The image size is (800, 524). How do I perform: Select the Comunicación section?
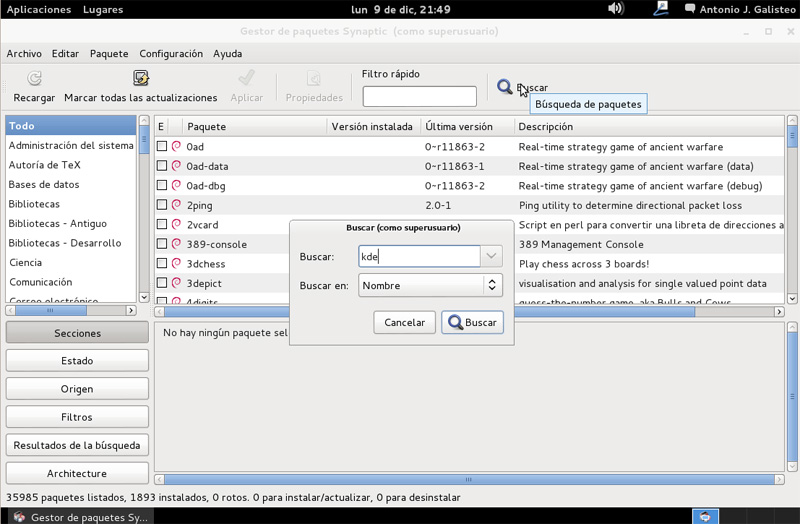pyautogui.click(x=71, y=282)
